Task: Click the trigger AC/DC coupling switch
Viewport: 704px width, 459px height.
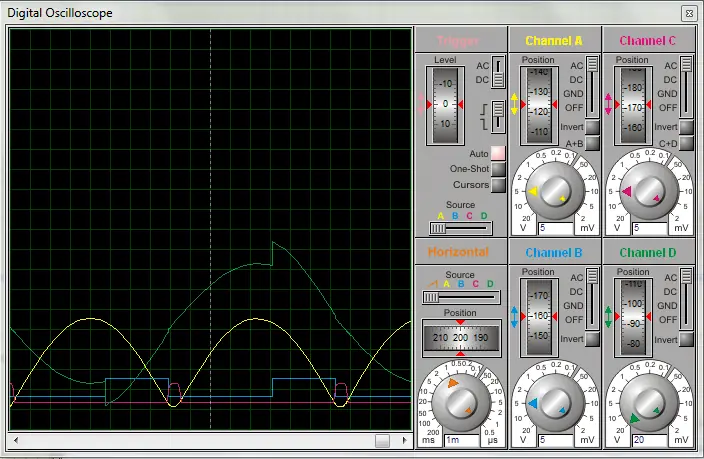Action: pos(498,72)
